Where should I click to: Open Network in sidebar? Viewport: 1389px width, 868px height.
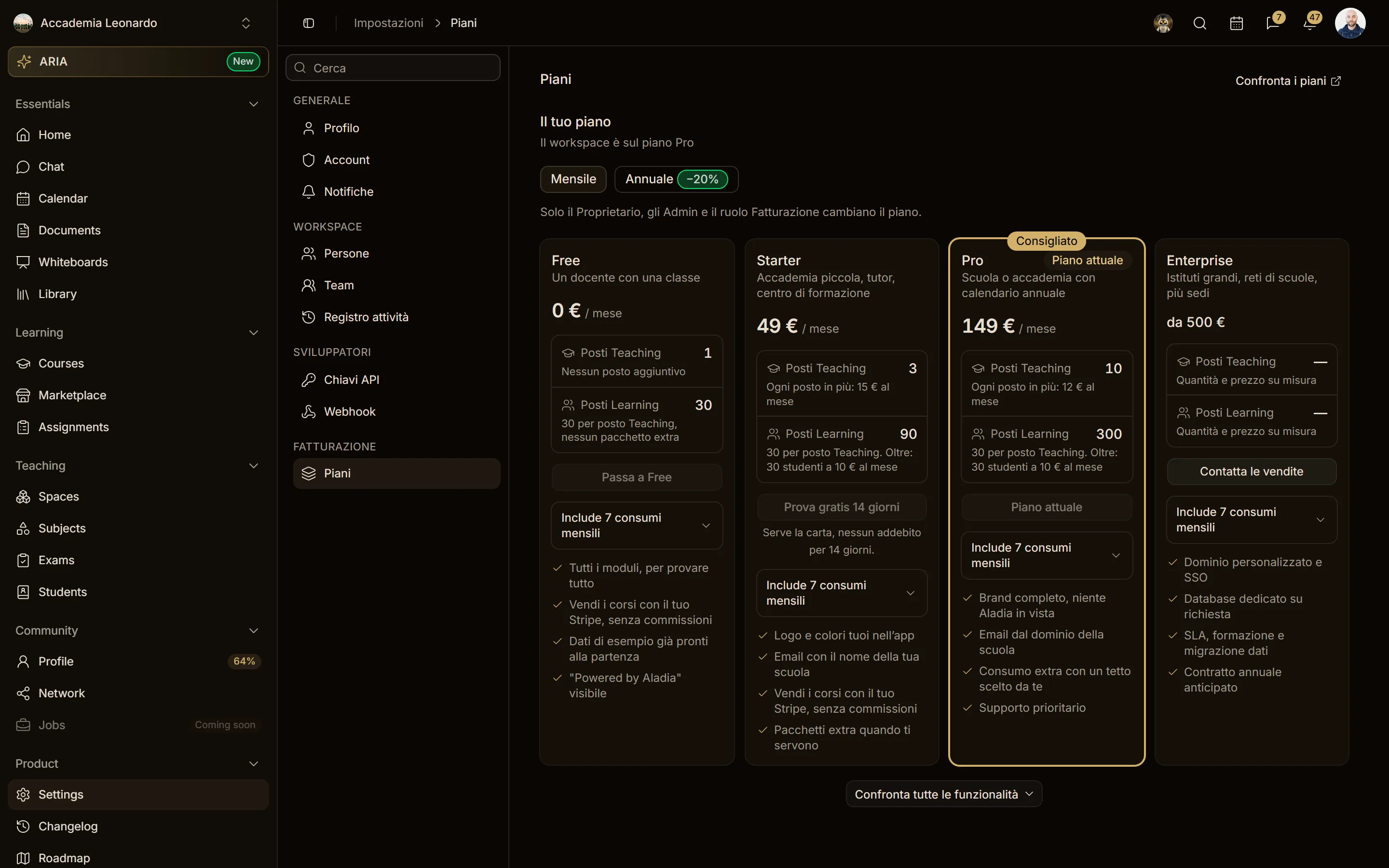click(138, 693)
